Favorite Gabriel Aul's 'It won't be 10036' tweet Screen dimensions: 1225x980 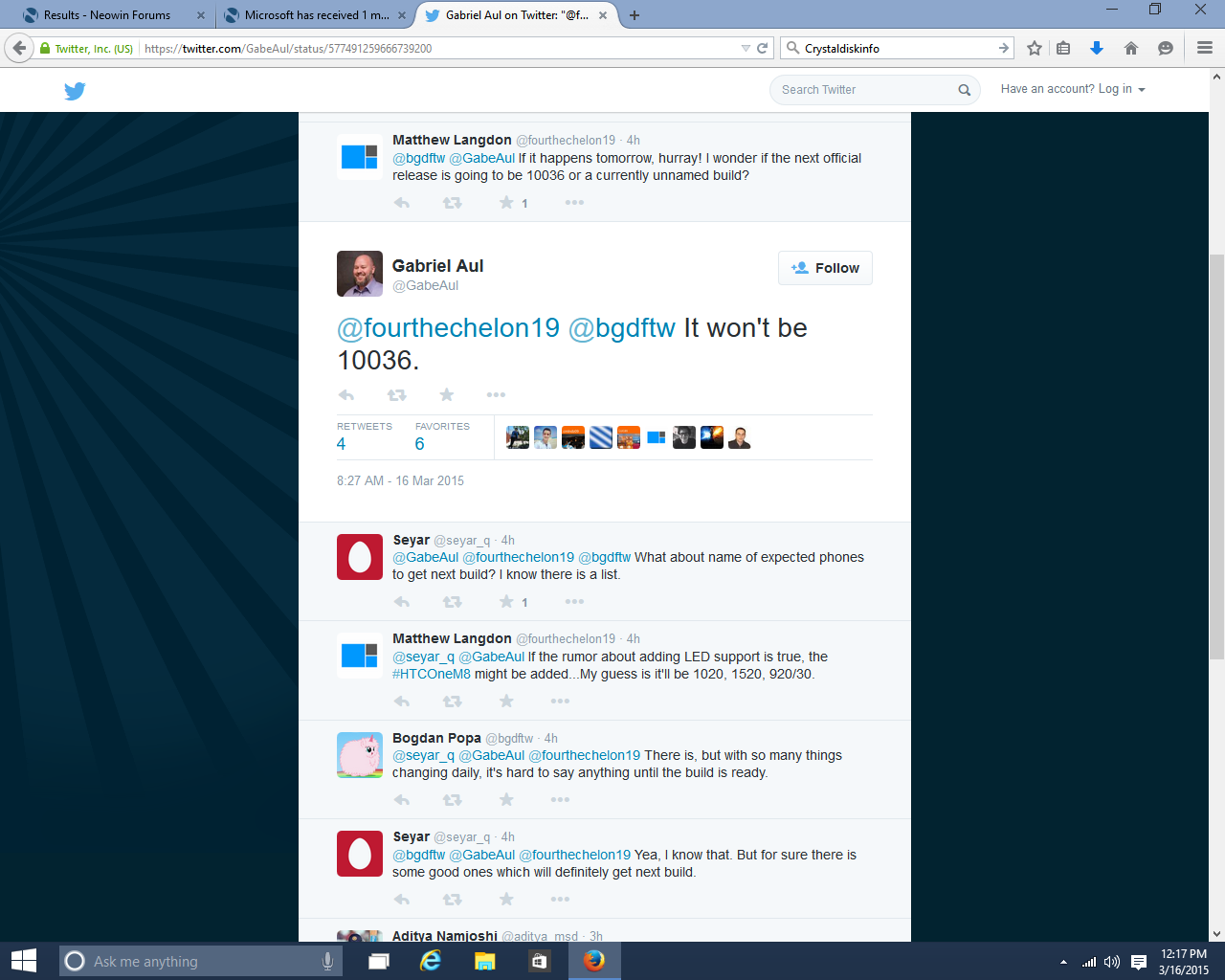coord(446,394)
